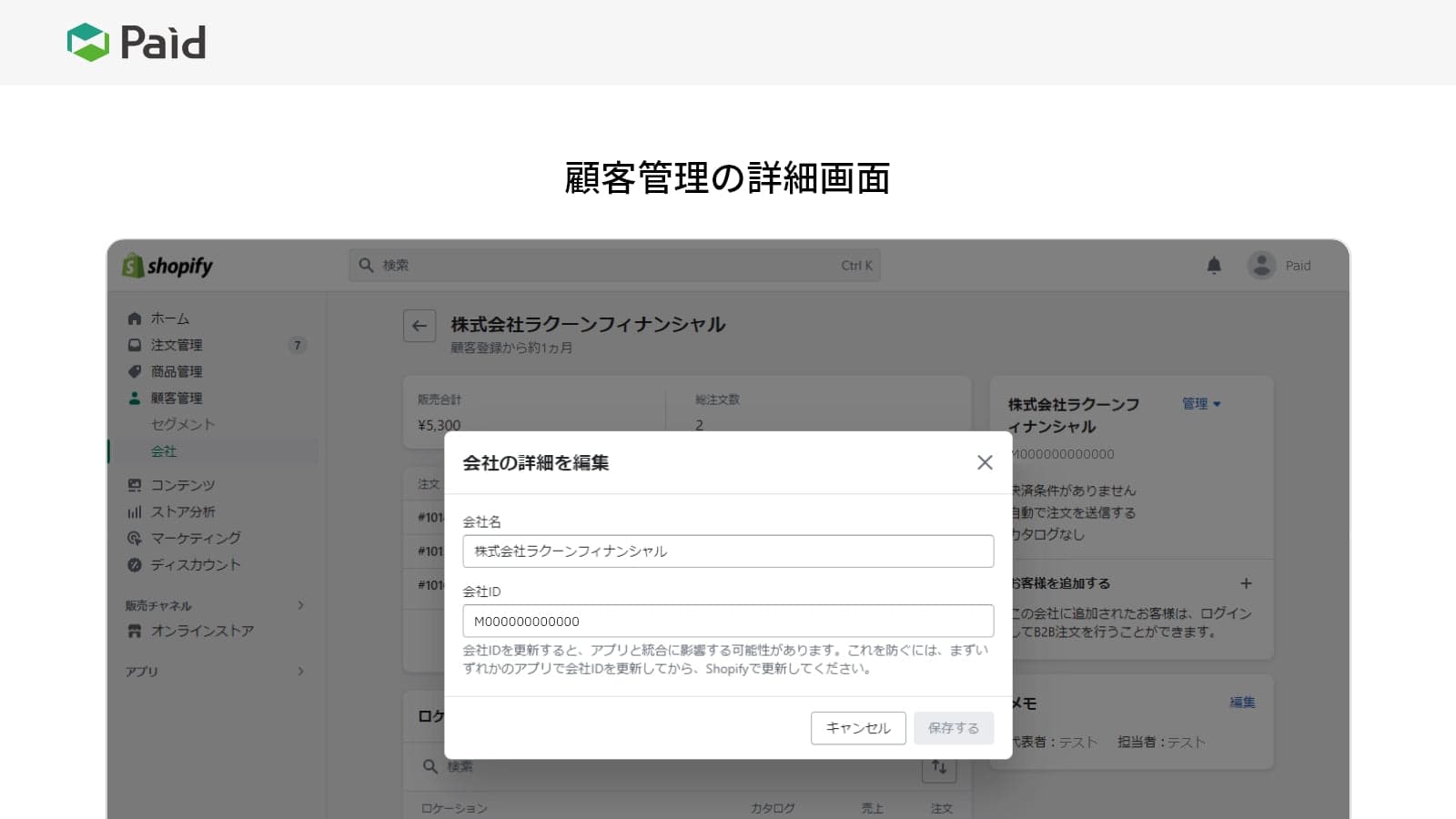Click the 会社名 text field
Viewport: 1456px width, 819px height.
point(728,551)
